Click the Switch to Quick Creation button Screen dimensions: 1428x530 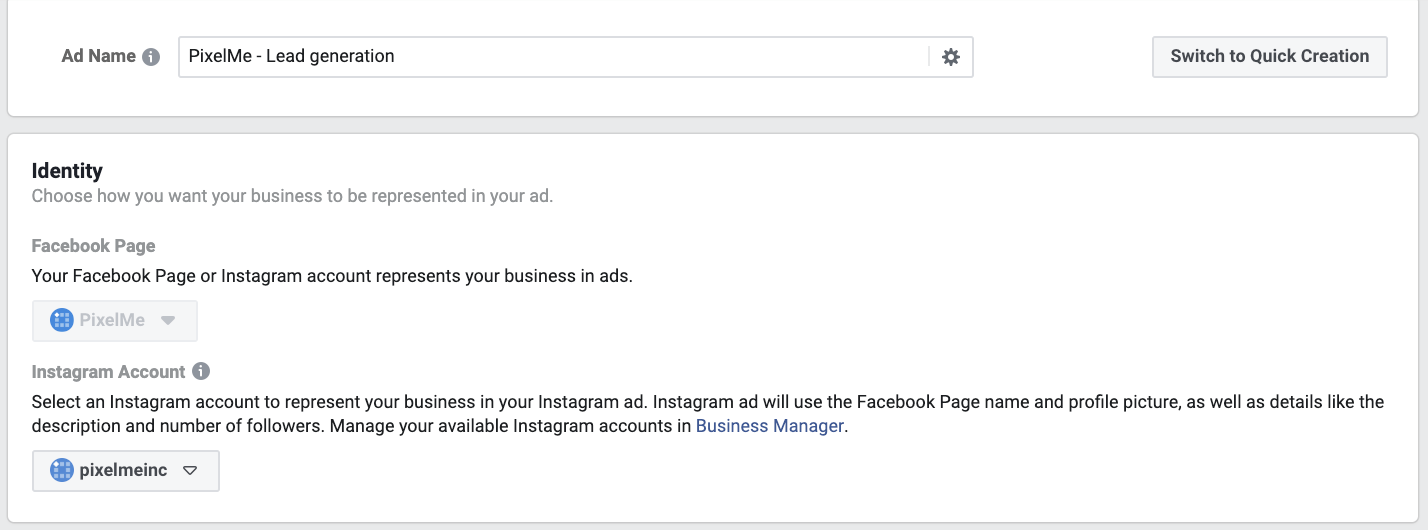click(x=1270, y=57)
